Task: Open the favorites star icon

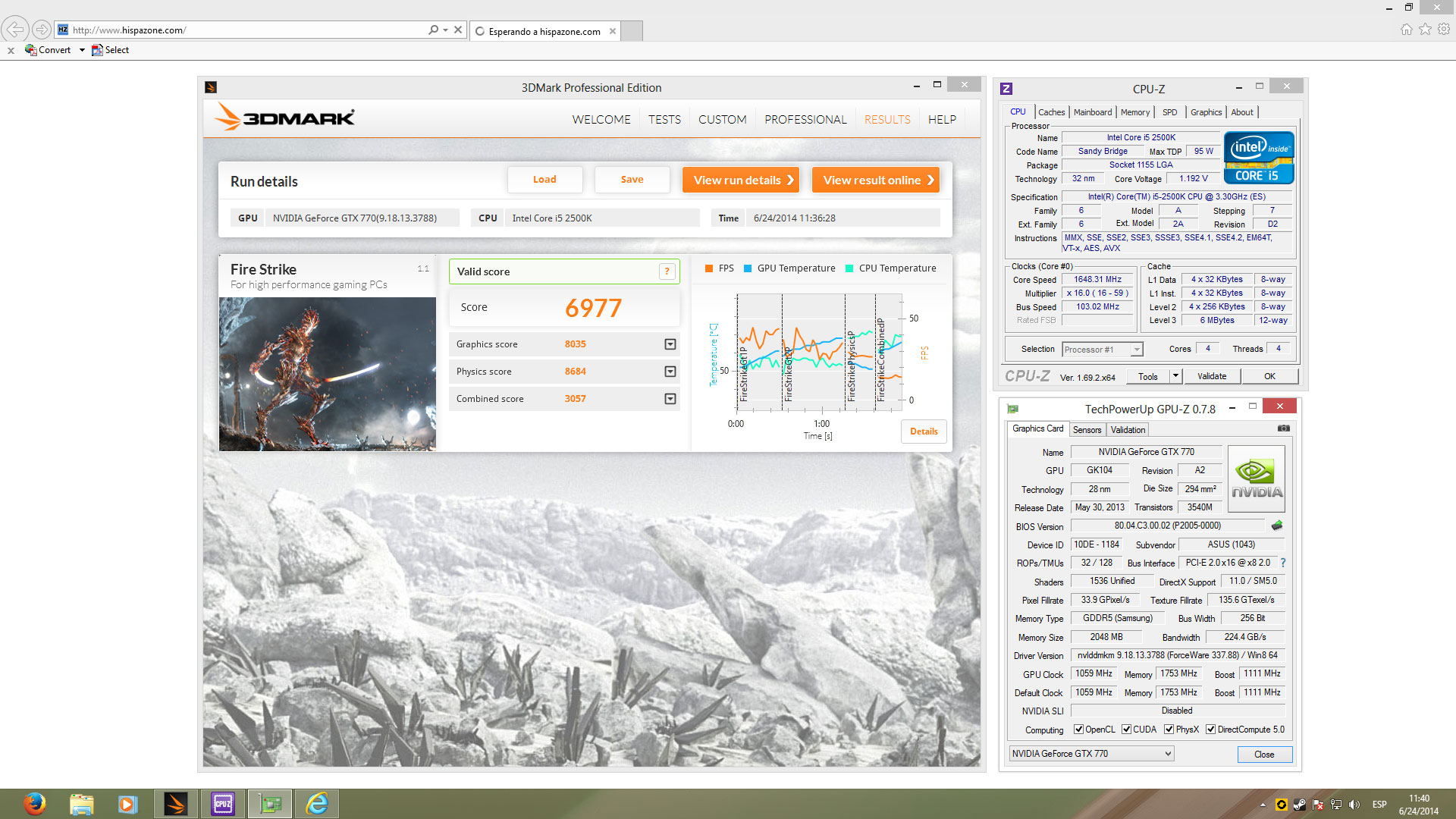Action: click(1426, 29)
